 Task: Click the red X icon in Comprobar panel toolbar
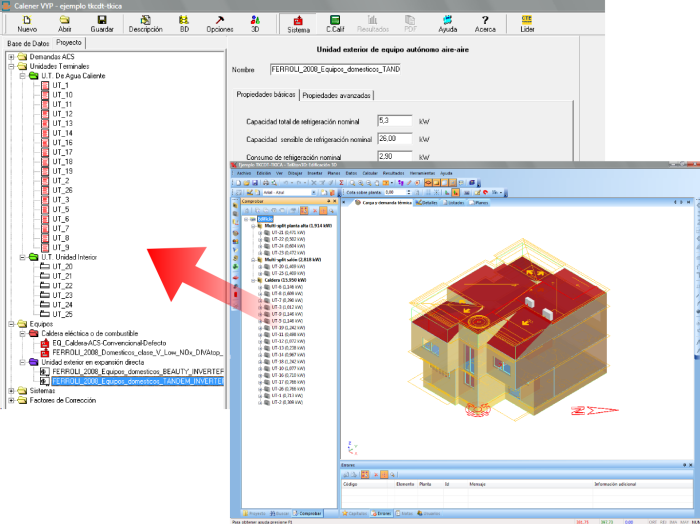pos(315,211)
